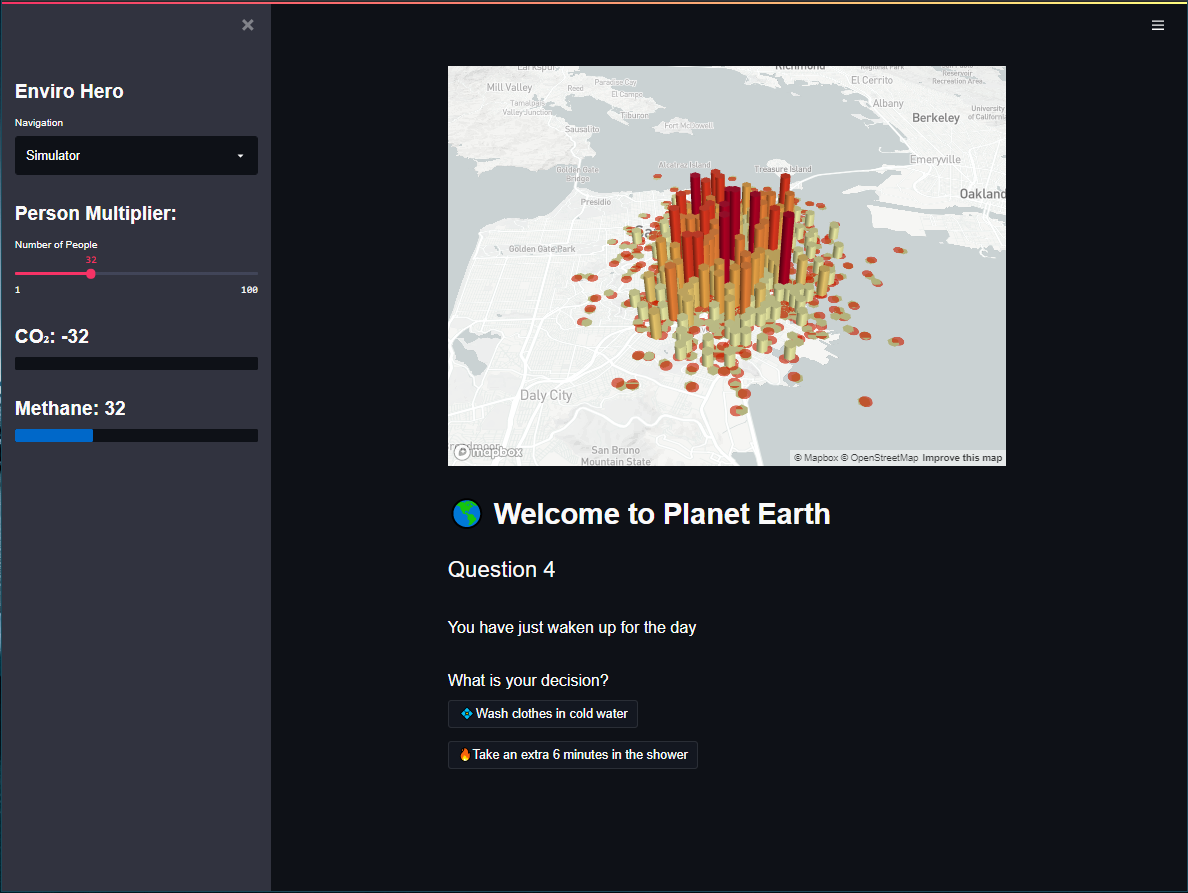Choose Take an extra 6 minutes in the shower

click(x=573, y=754)
